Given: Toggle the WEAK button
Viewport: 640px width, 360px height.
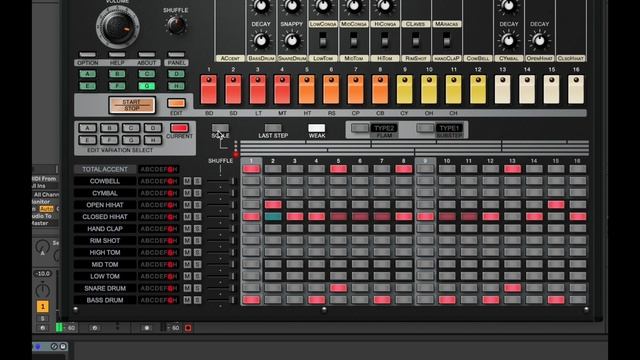Looking at the screenshot, I should (x=317, y=128).
